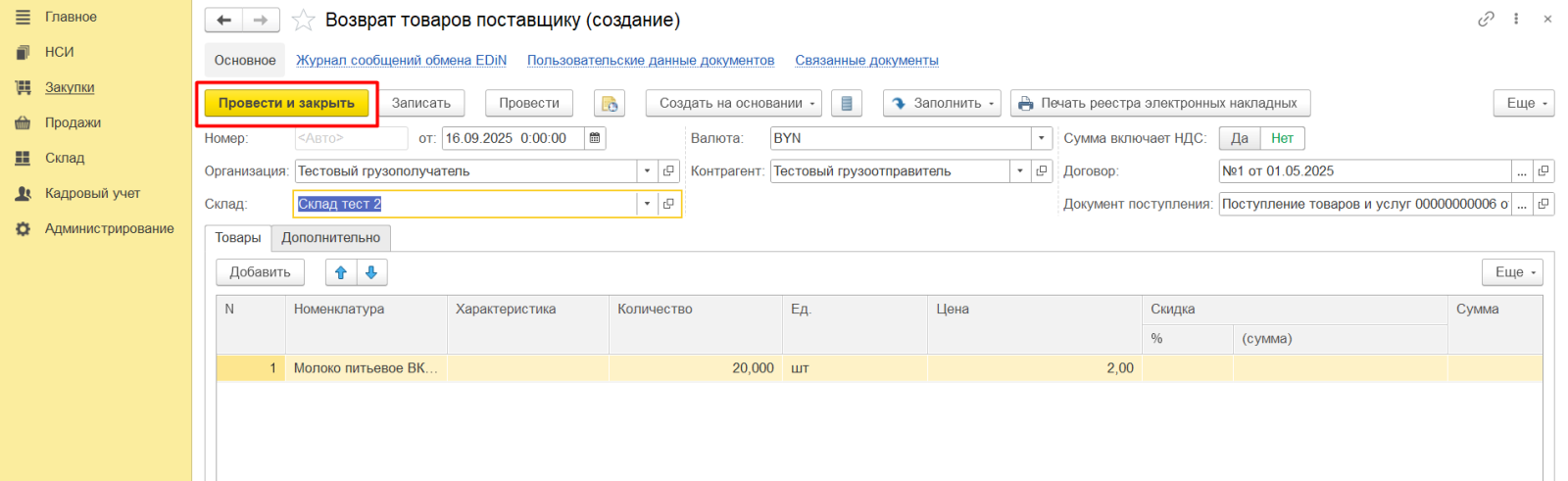Open calendar picker for document date
Screen dimensions: 1568x481
(x=595, y=138)
